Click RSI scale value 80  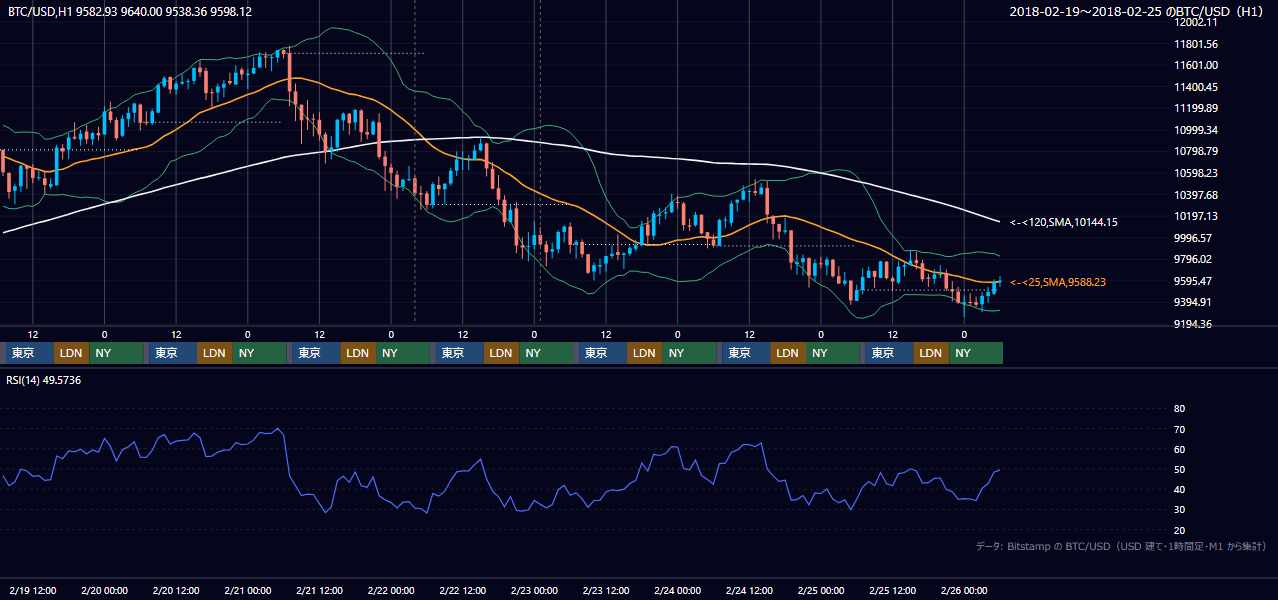coord(1179,409)
